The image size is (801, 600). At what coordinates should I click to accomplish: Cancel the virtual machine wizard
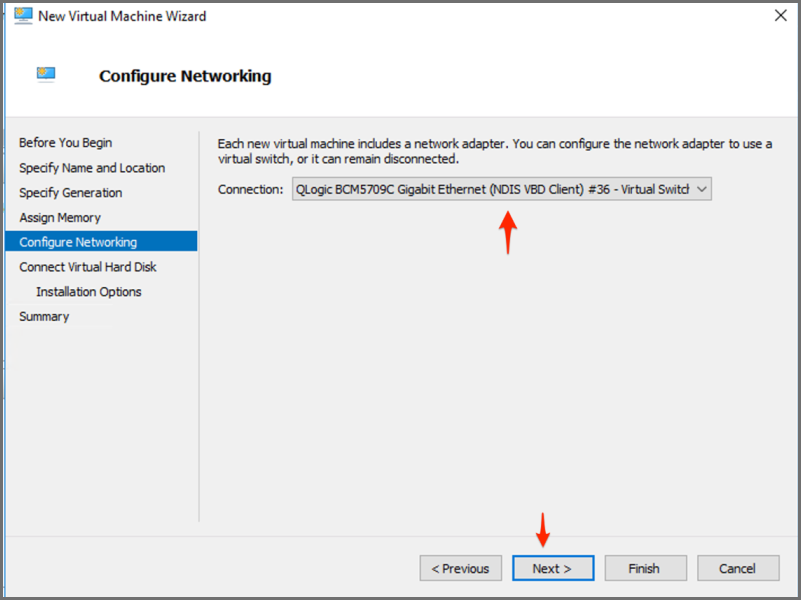[738, 568]
